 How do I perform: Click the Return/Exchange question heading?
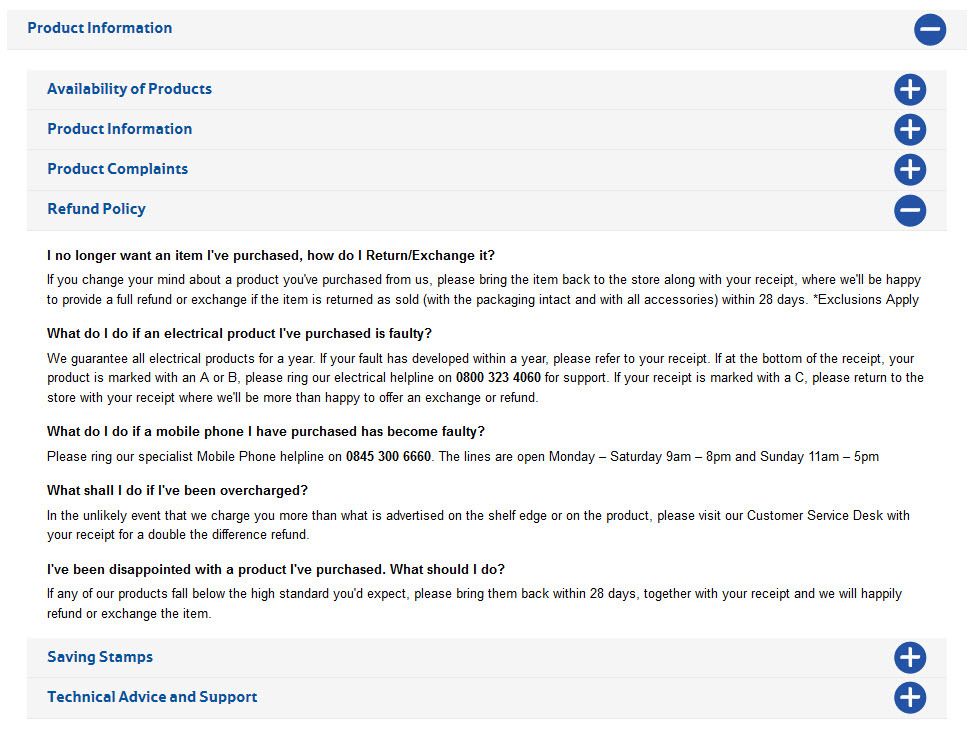click(x=271, y=255)
